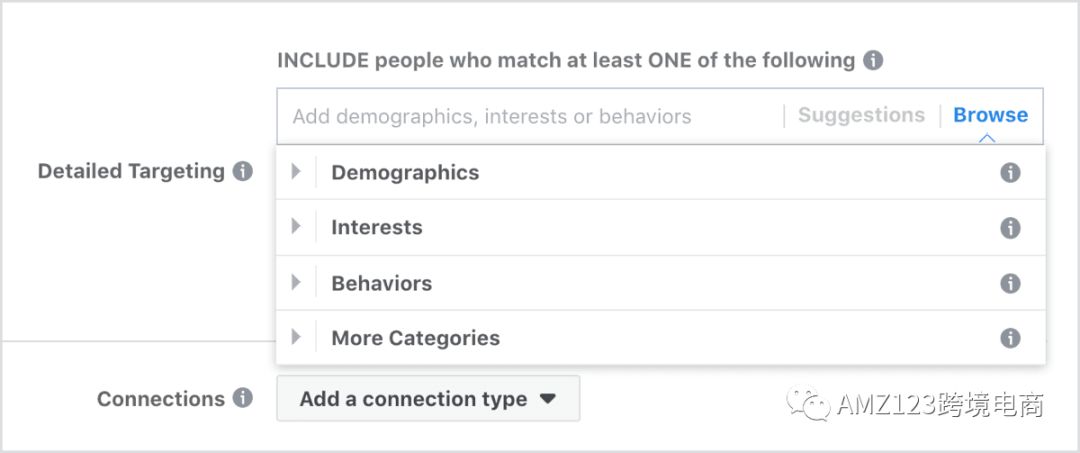Open Suggestions for targeting
The height and width of the screenshot is (453, 1080).
[861, 115]
